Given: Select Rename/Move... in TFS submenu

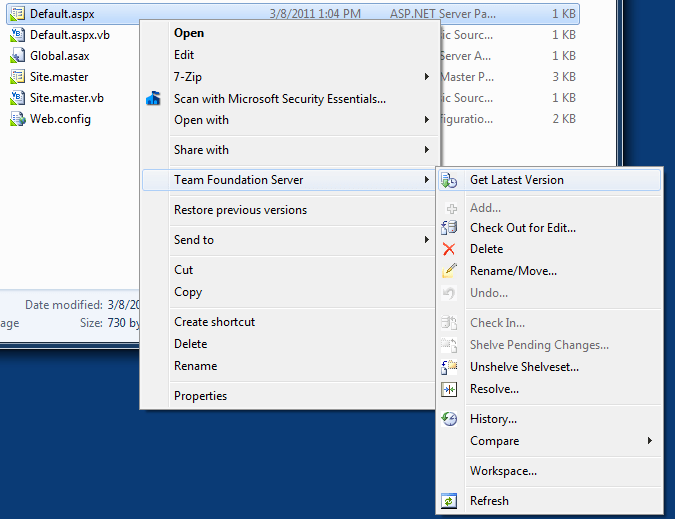Looking at the screenshot, I should click(x=550, y=271).
